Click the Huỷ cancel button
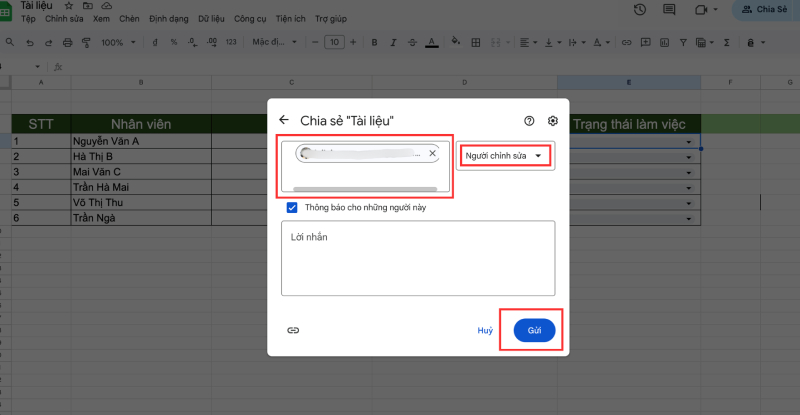 click(485, 330)
